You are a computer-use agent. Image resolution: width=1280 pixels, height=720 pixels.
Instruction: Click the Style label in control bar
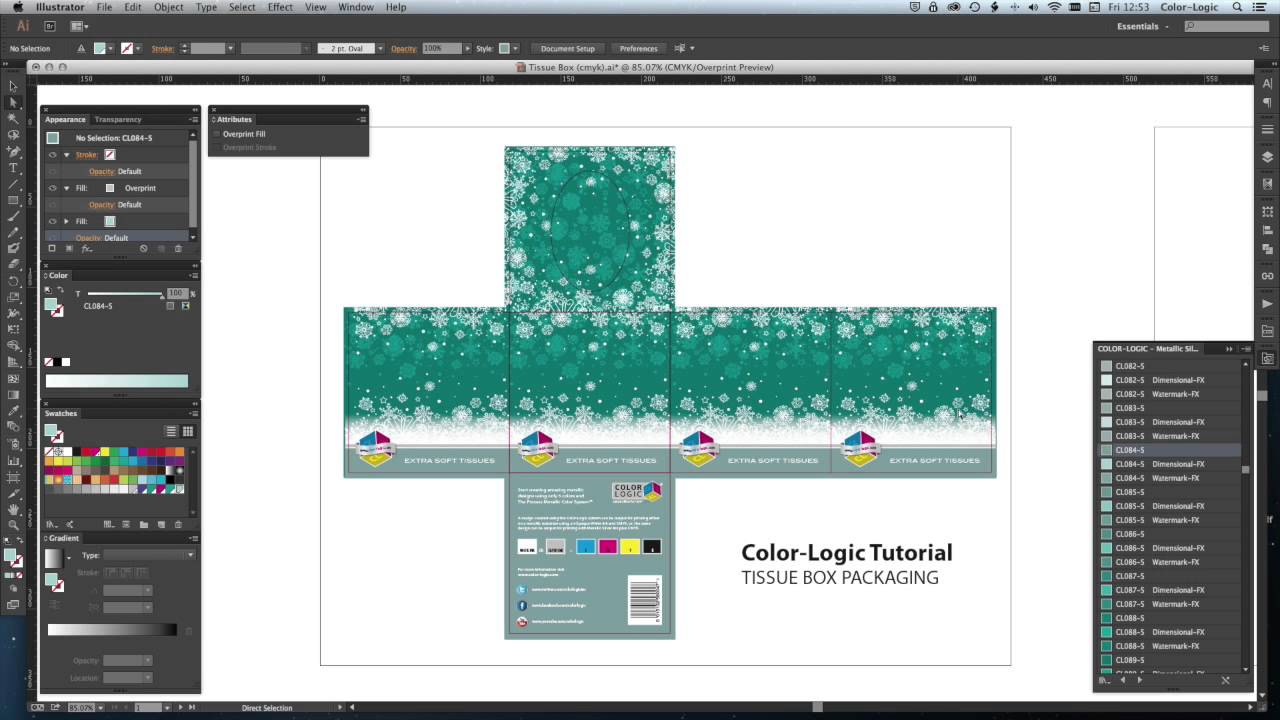click(x=485, y=48)
